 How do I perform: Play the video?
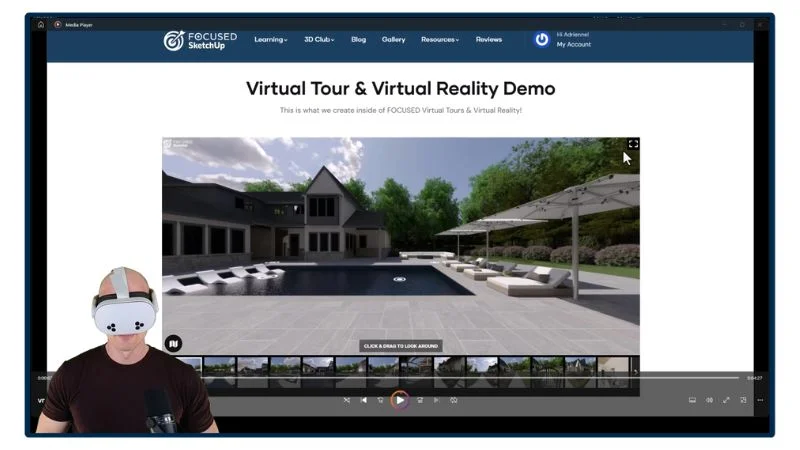click(400, 401)
